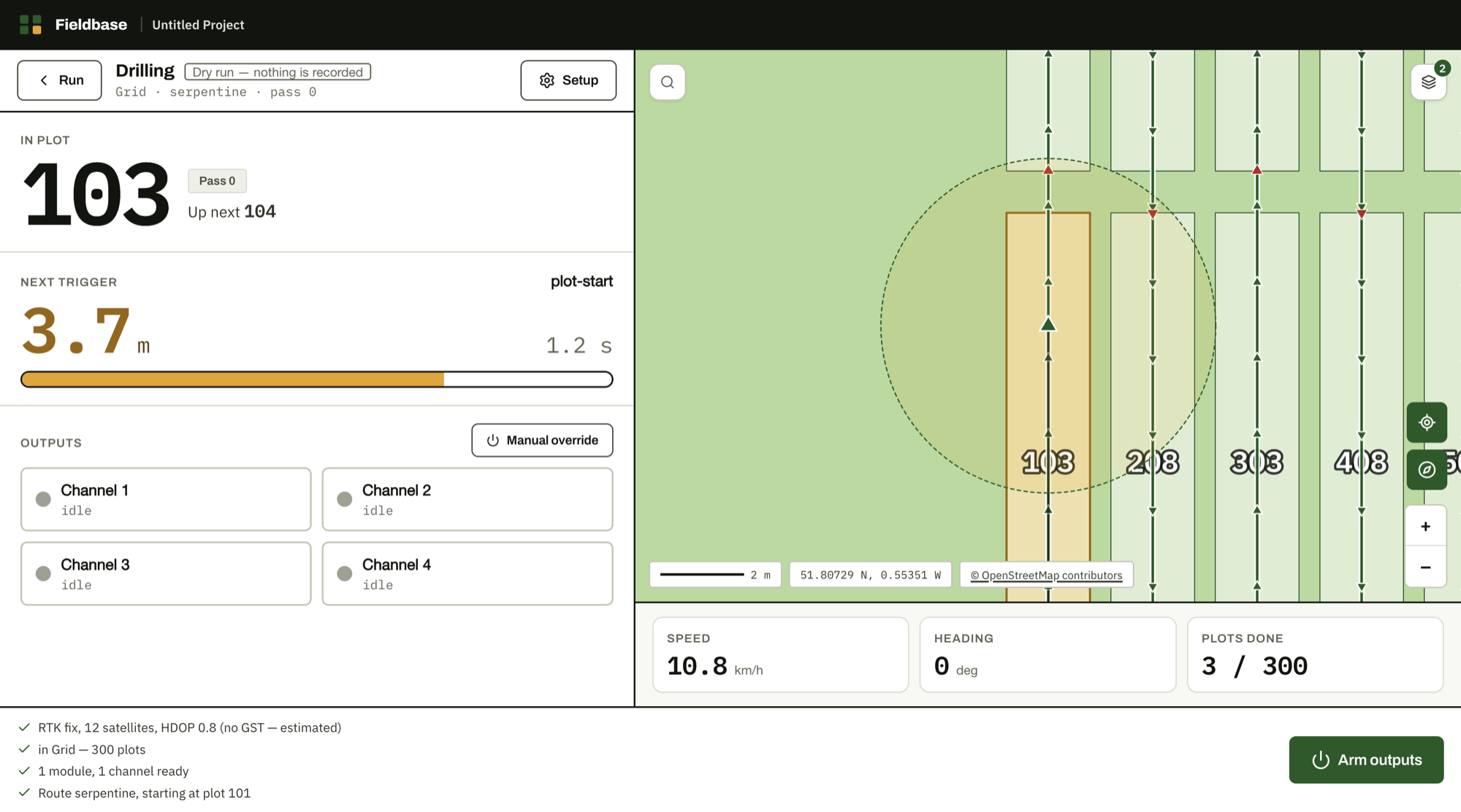The image size is (1461, 812).
Task: Click the Fieldbase brand name
Action: (91, 25)
